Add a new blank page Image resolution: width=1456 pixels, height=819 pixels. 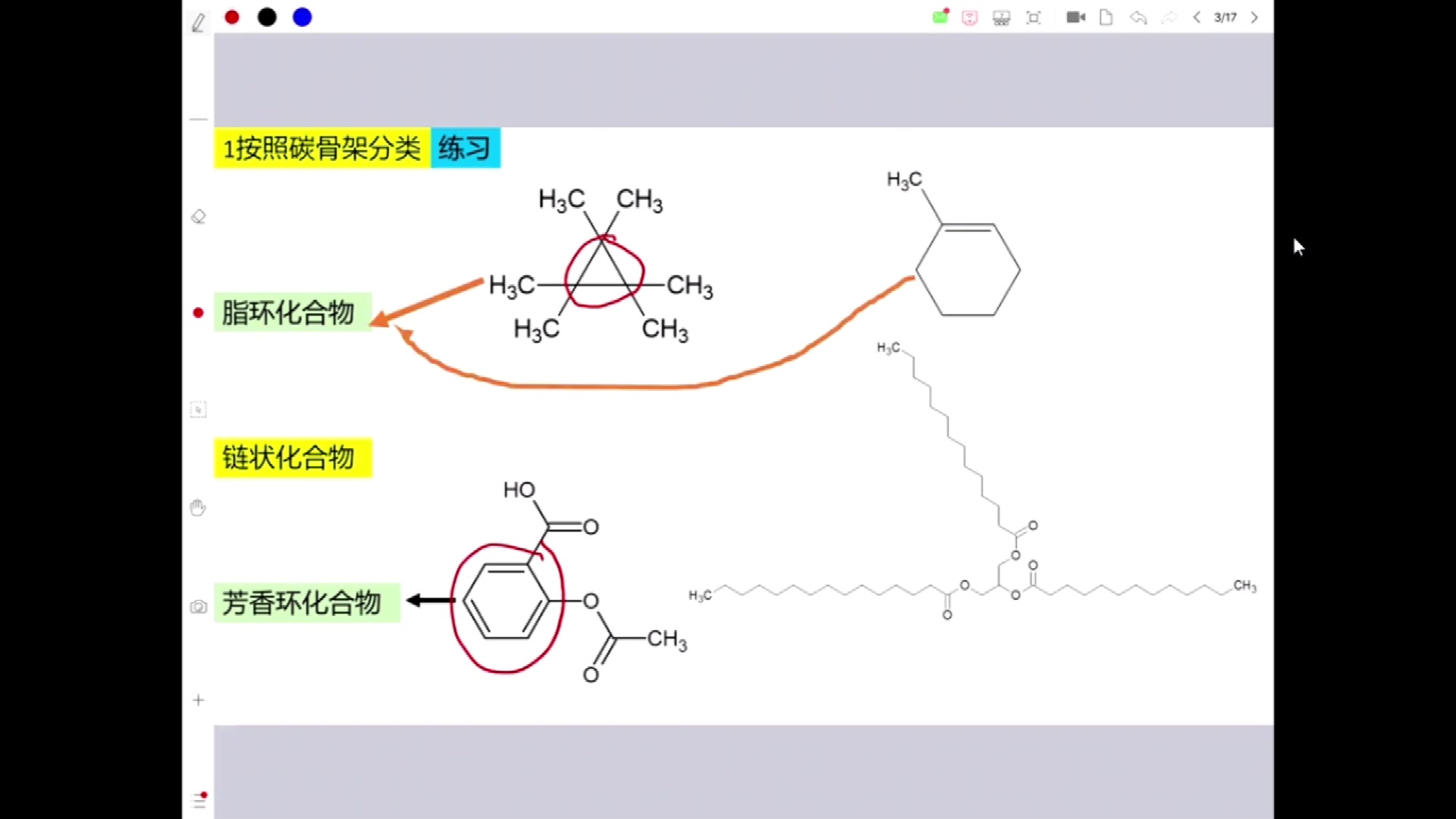click(1106, 17)
